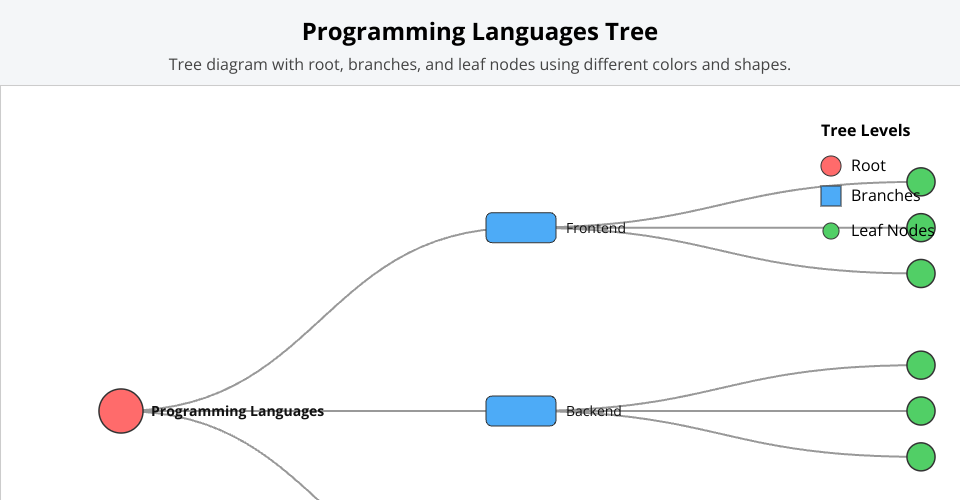The image size is (960, 500).
Task: Click the red Root swatch in legend
Action: [x=831, y=166]
